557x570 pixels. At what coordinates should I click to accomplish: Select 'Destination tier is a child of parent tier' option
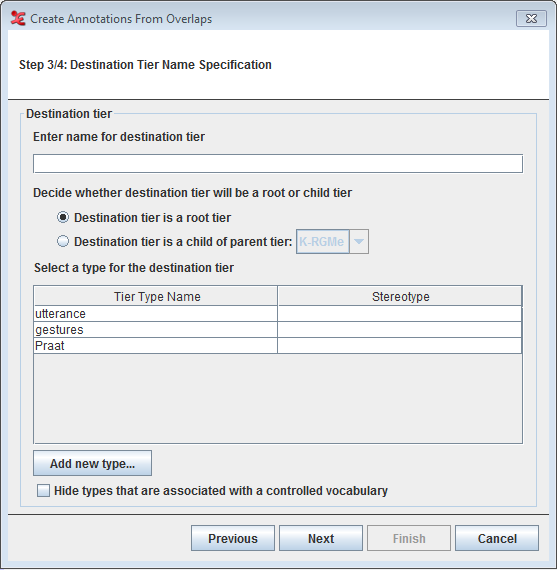(63, 241)
